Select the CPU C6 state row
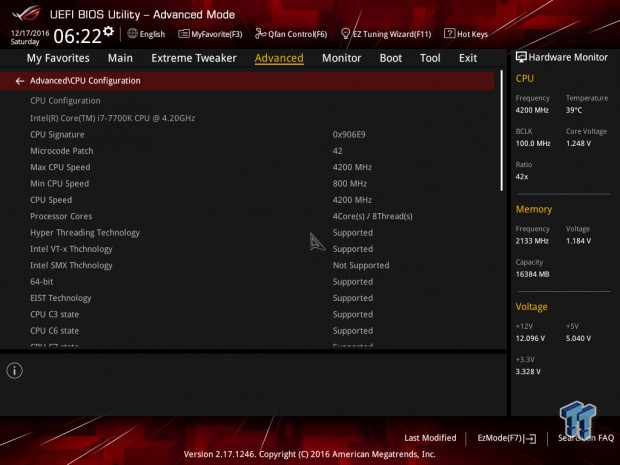 click(55, 331)
